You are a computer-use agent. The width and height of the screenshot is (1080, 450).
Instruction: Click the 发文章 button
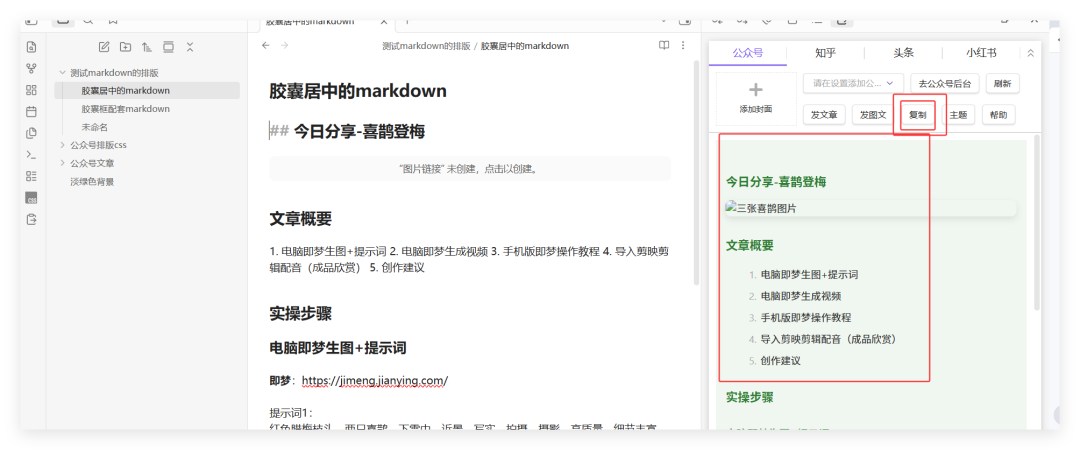[824, 115]
